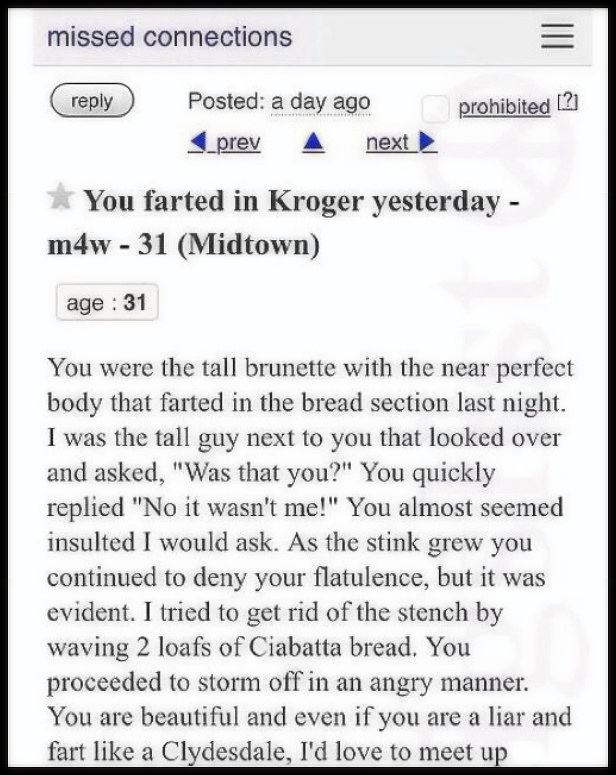616x775 pixels.
Task: Click the age : 31 badge
Action: tap(107, 302)
